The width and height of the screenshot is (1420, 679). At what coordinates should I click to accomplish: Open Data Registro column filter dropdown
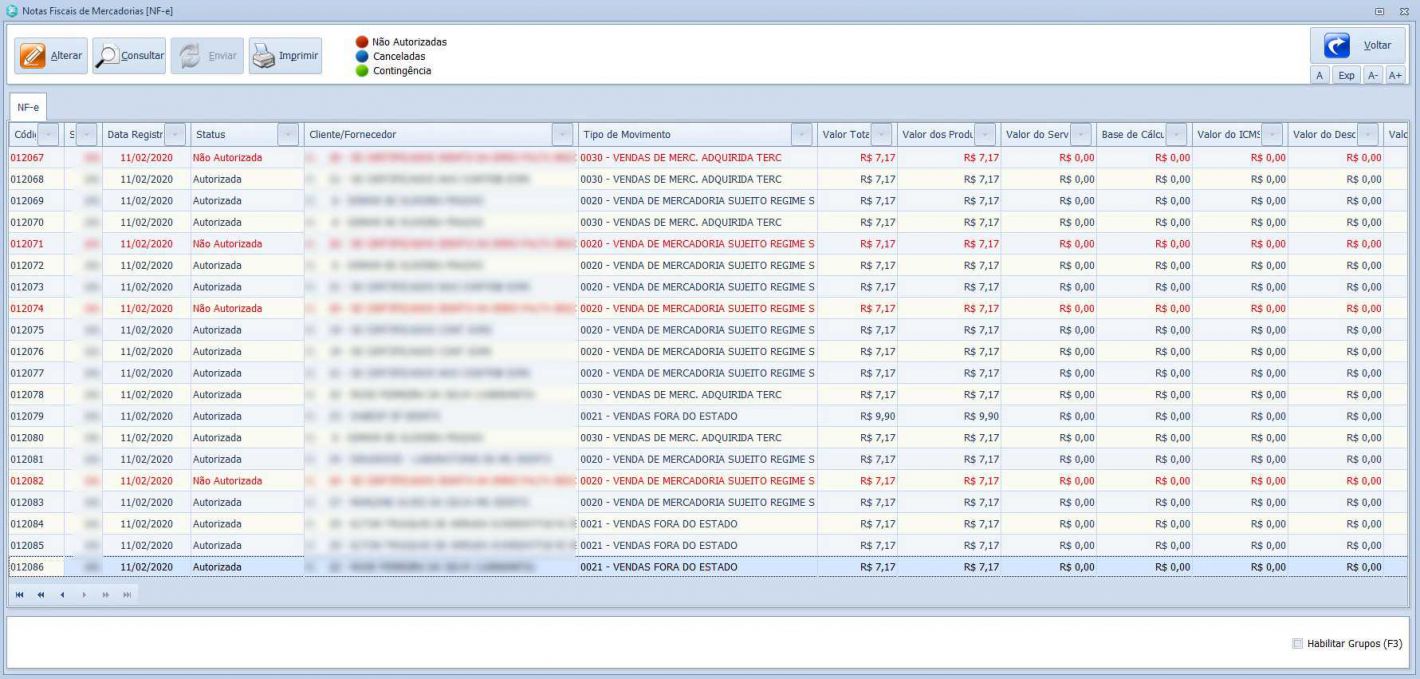point(175,134)
